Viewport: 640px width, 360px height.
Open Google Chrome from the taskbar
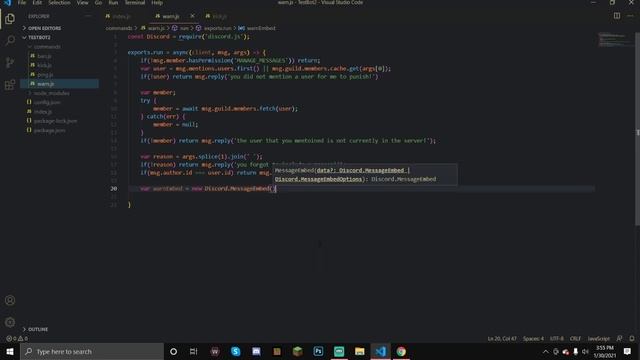click(401, 351)
